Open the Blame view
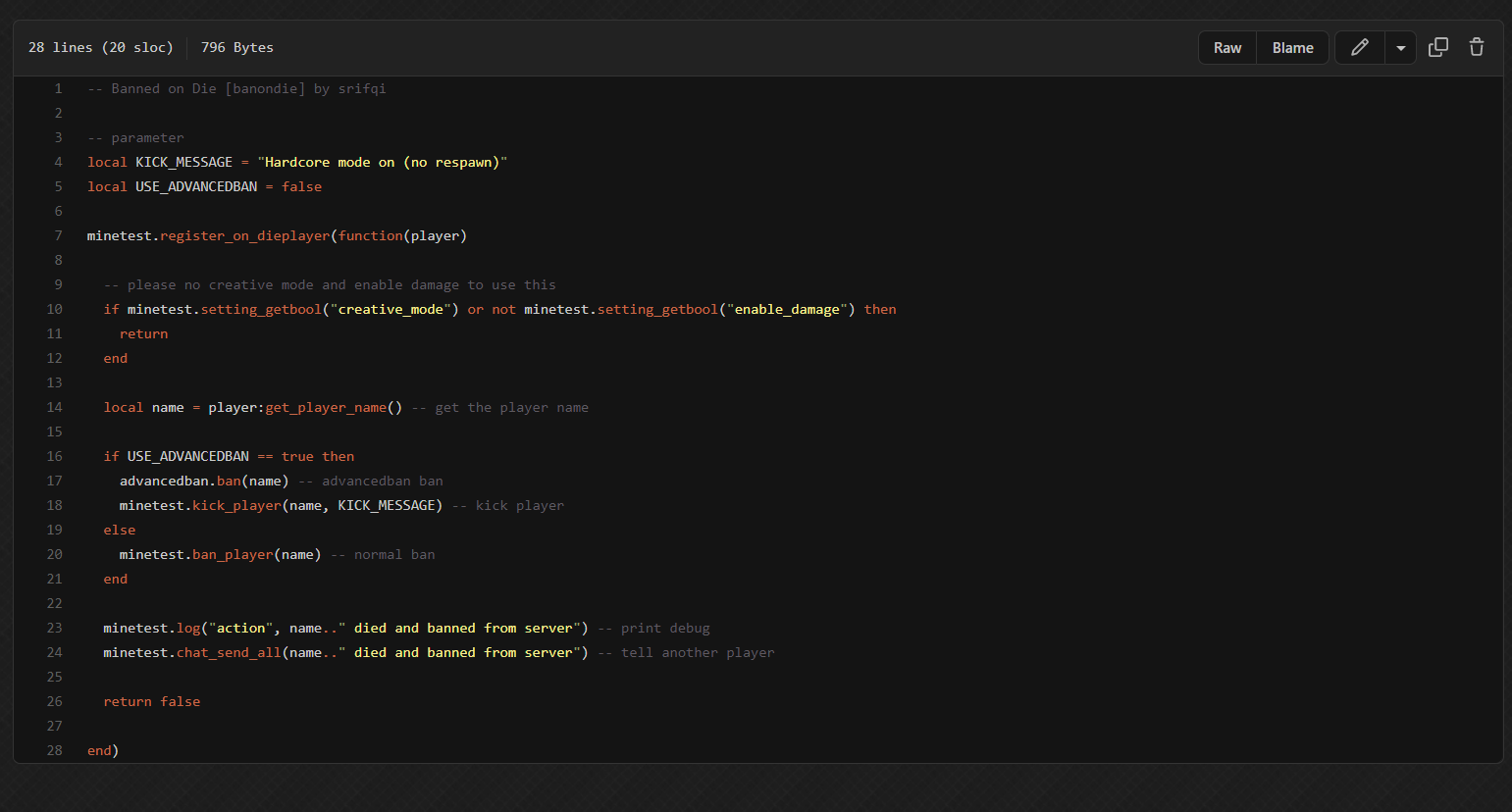The image size is (1512, 812). (x=1292, y=48)
